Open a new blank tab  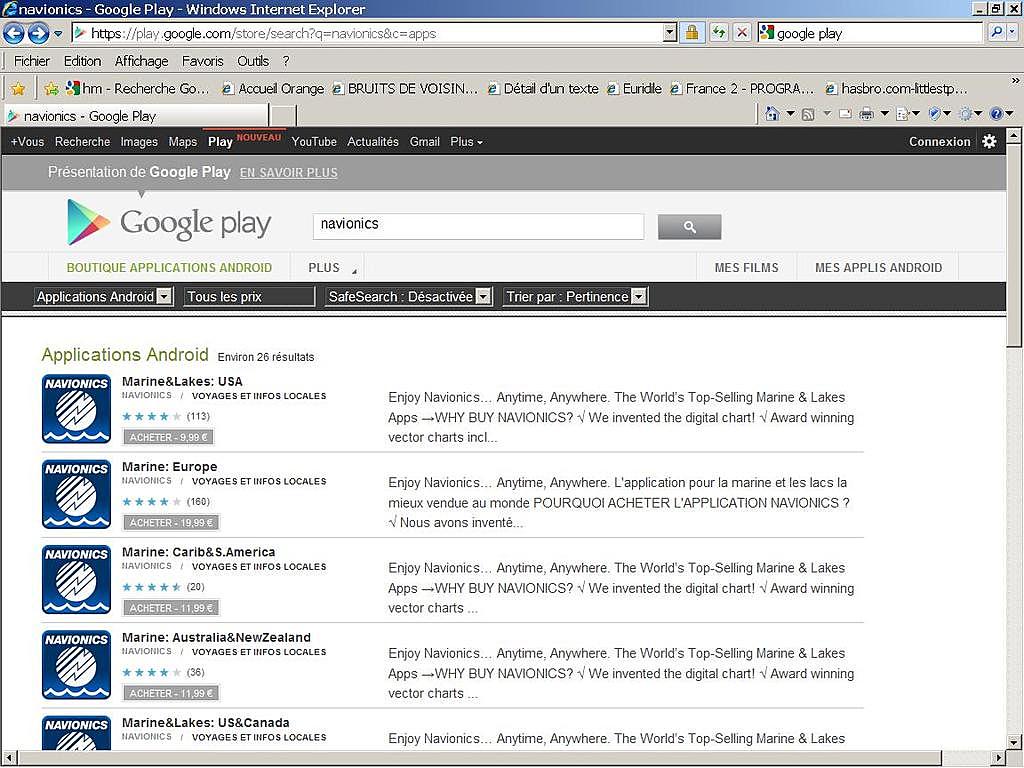[x=283, y=116]
